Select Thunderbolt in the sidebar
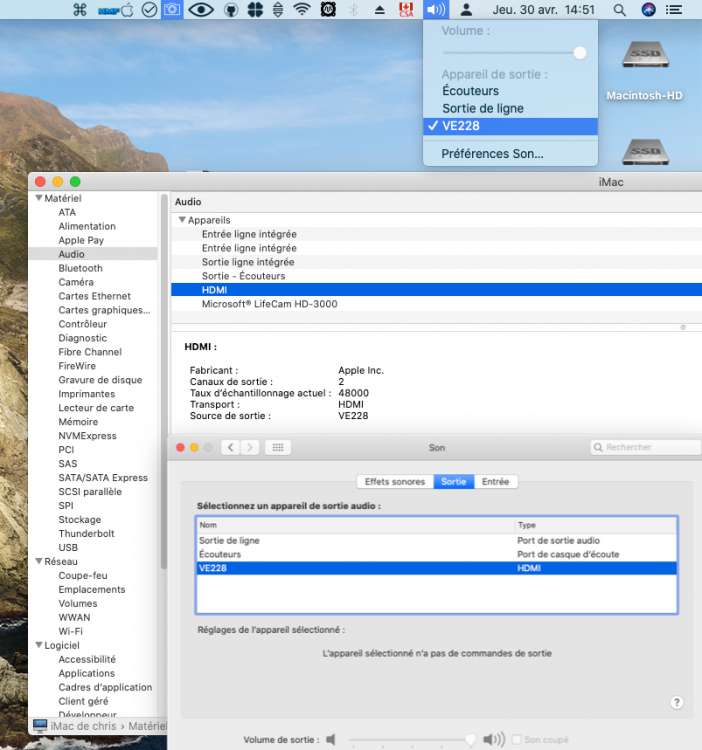The height and width of the screenshot is (750, 702). (x=87, y=533)
